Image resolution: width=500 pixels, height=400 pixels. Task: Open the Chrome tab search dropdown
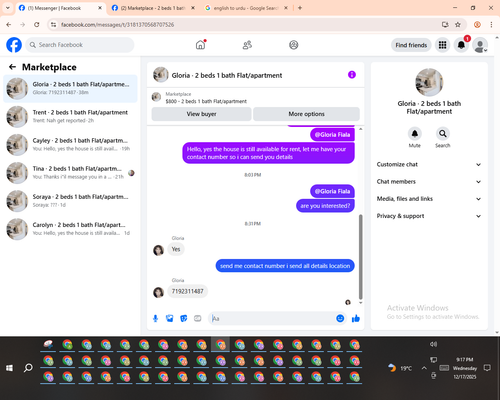click(x=8, y=8)
